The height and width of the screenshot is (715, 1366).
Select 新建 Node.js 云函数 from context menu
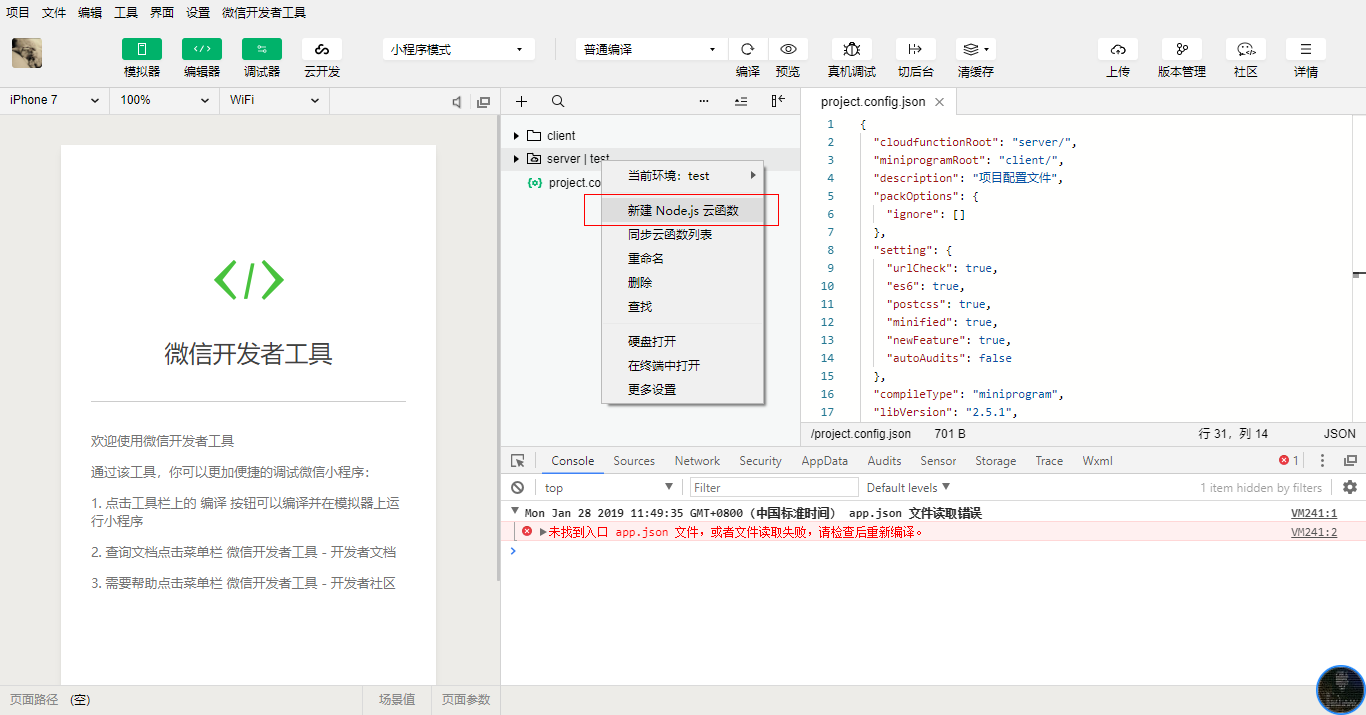point(682,211)
